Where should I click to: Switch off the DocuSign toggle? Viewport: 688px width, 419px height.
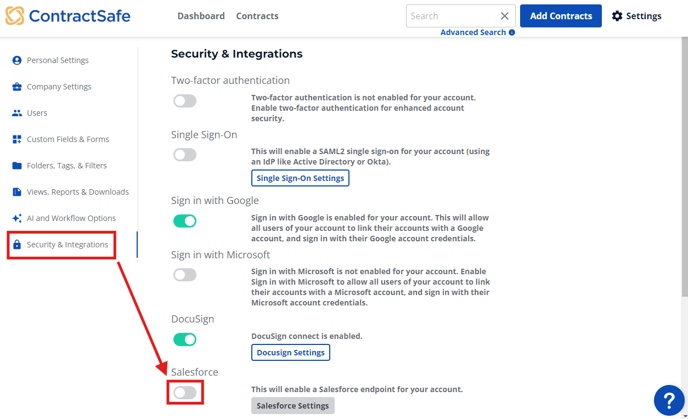[x=185, y=339]
